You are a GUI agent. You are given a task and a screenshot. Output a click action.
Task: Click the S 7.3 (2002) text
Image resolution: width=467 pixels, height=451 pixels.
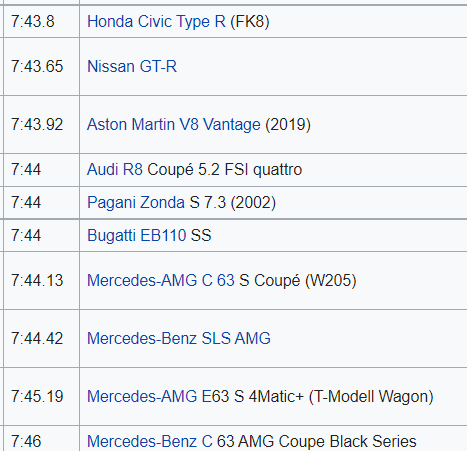(x=233, y=203)
